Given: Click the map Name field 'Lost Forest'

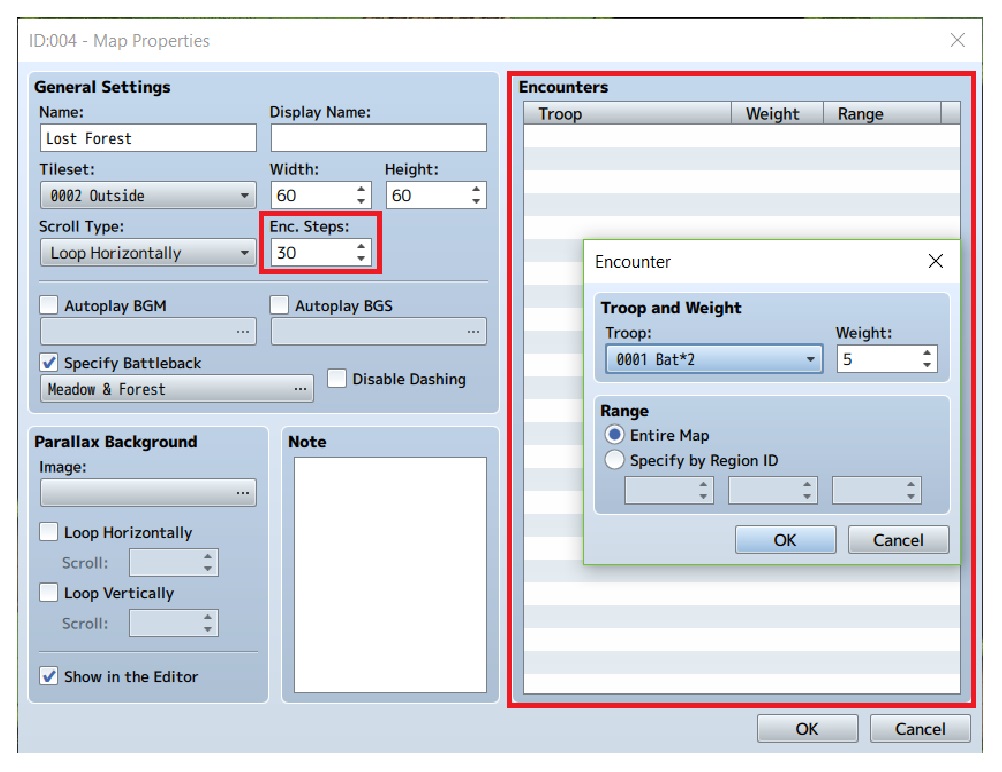Looking at the screenshot, I should pos(148,138).
